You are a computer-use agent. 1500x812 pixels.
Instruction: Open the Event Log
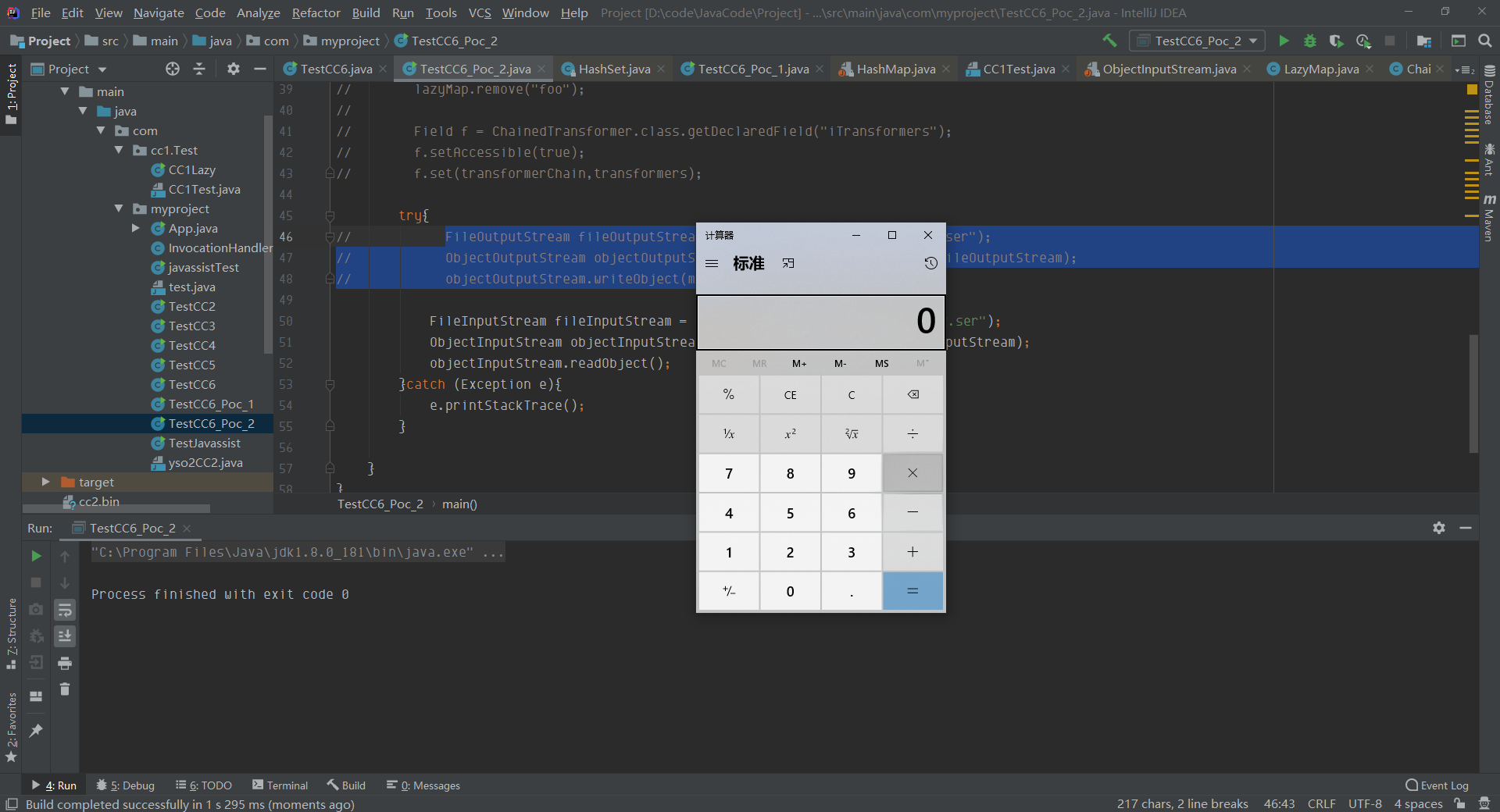1437,785
